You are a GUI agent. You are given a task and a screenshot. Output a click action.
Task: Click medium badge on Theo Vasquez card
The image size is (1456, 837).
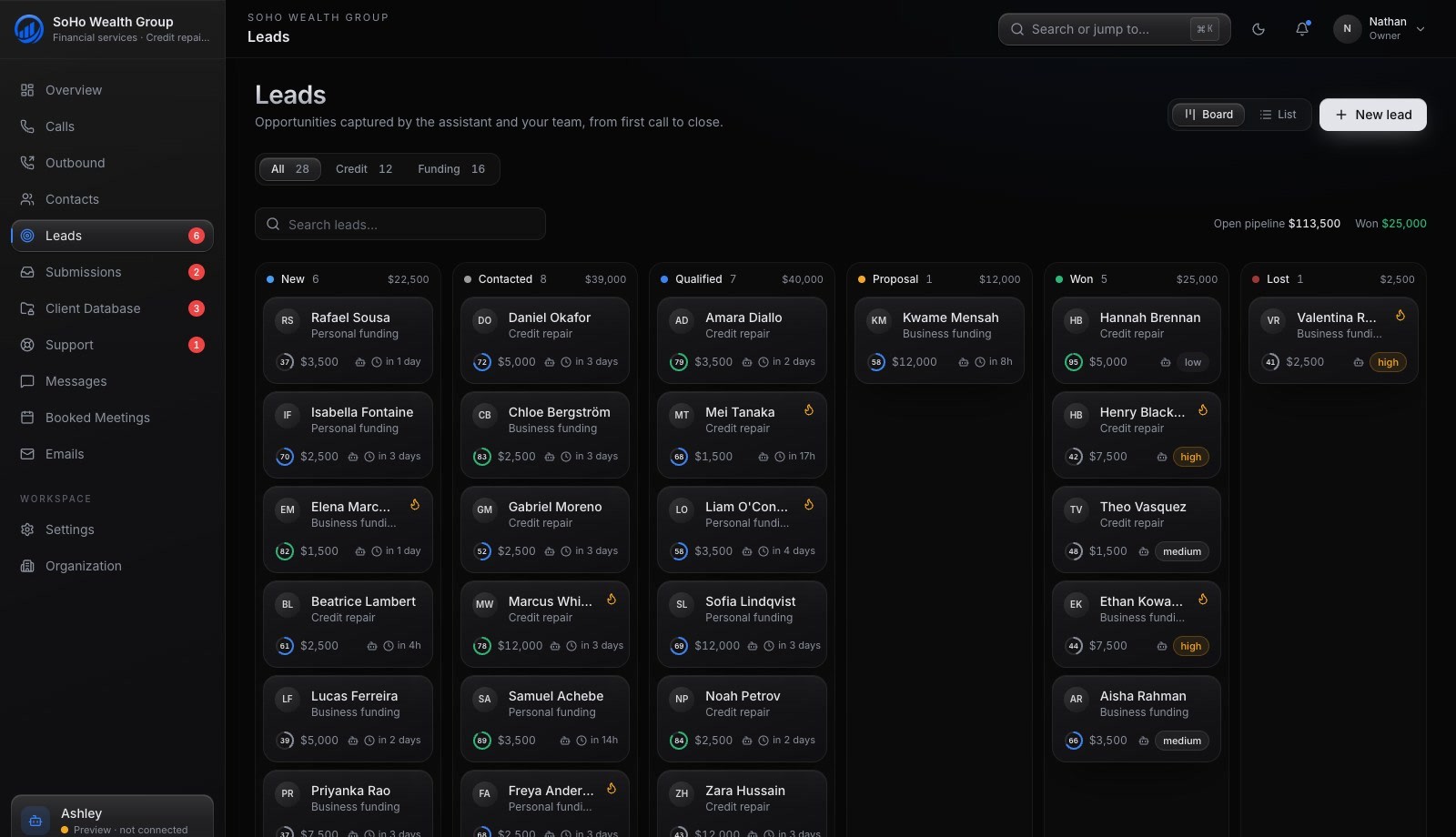[x=1182, y=551]
